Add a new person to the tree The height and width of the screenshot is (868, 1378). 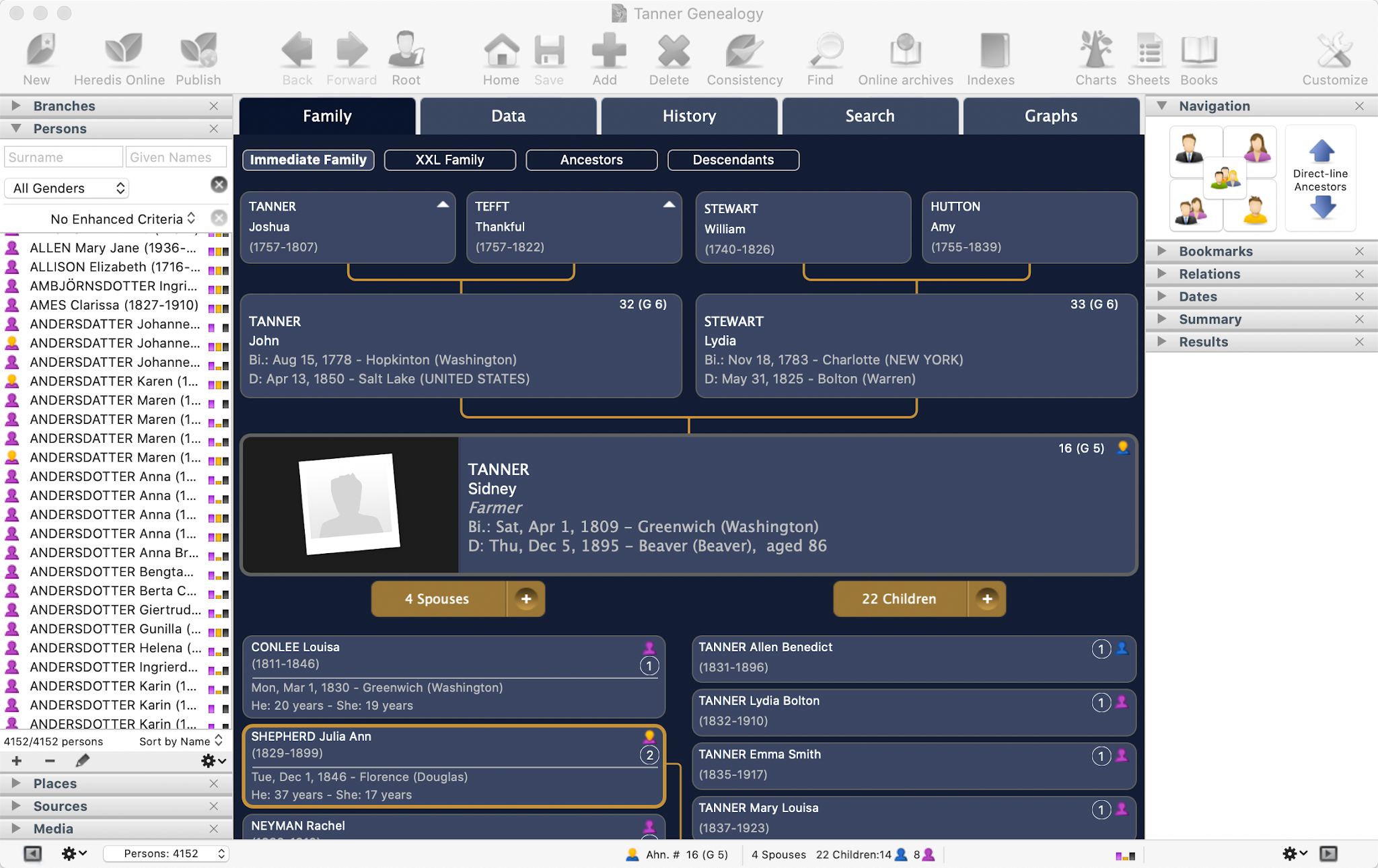[x=605, y=57]
